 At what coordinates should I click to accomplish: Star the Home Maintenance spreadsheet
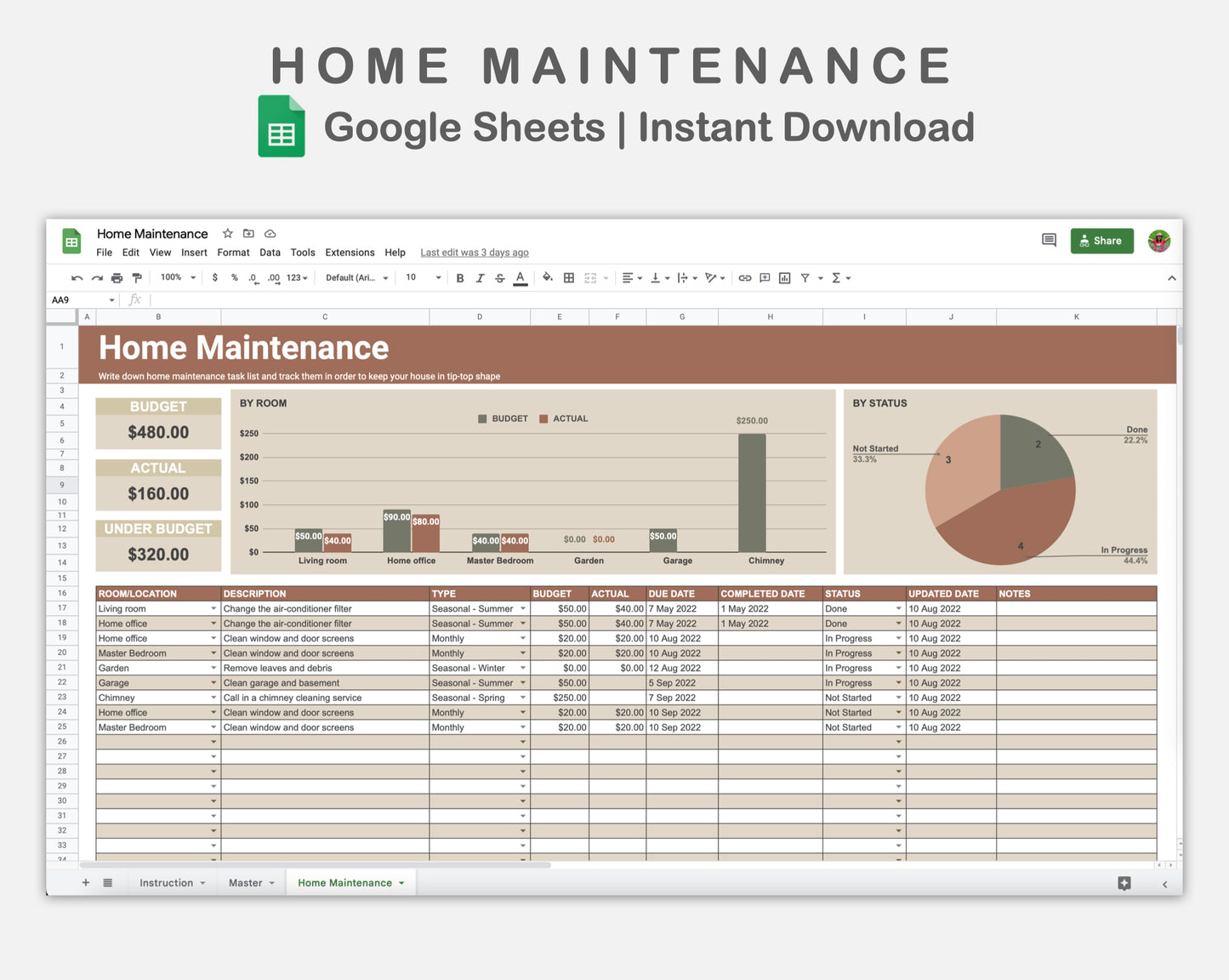point(227,233)
